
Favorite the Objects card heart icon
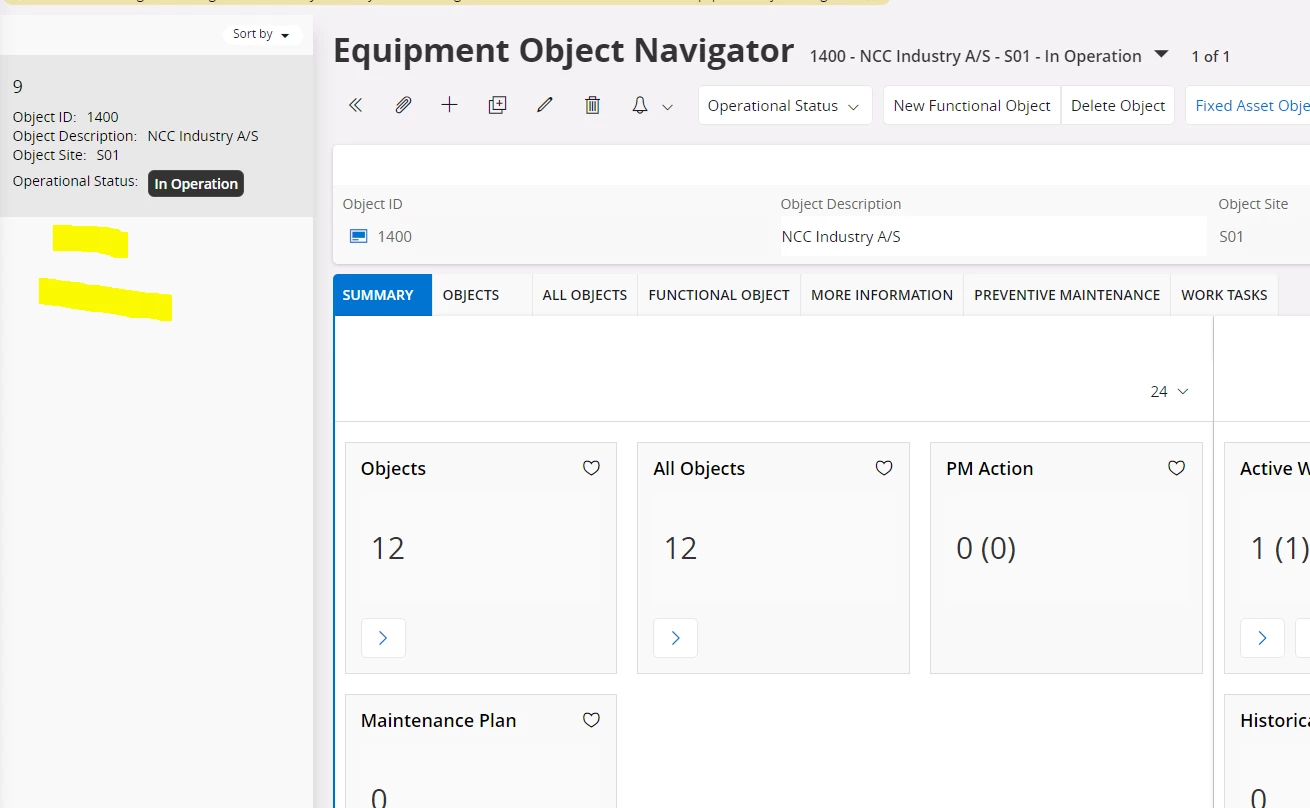(591, 468)
